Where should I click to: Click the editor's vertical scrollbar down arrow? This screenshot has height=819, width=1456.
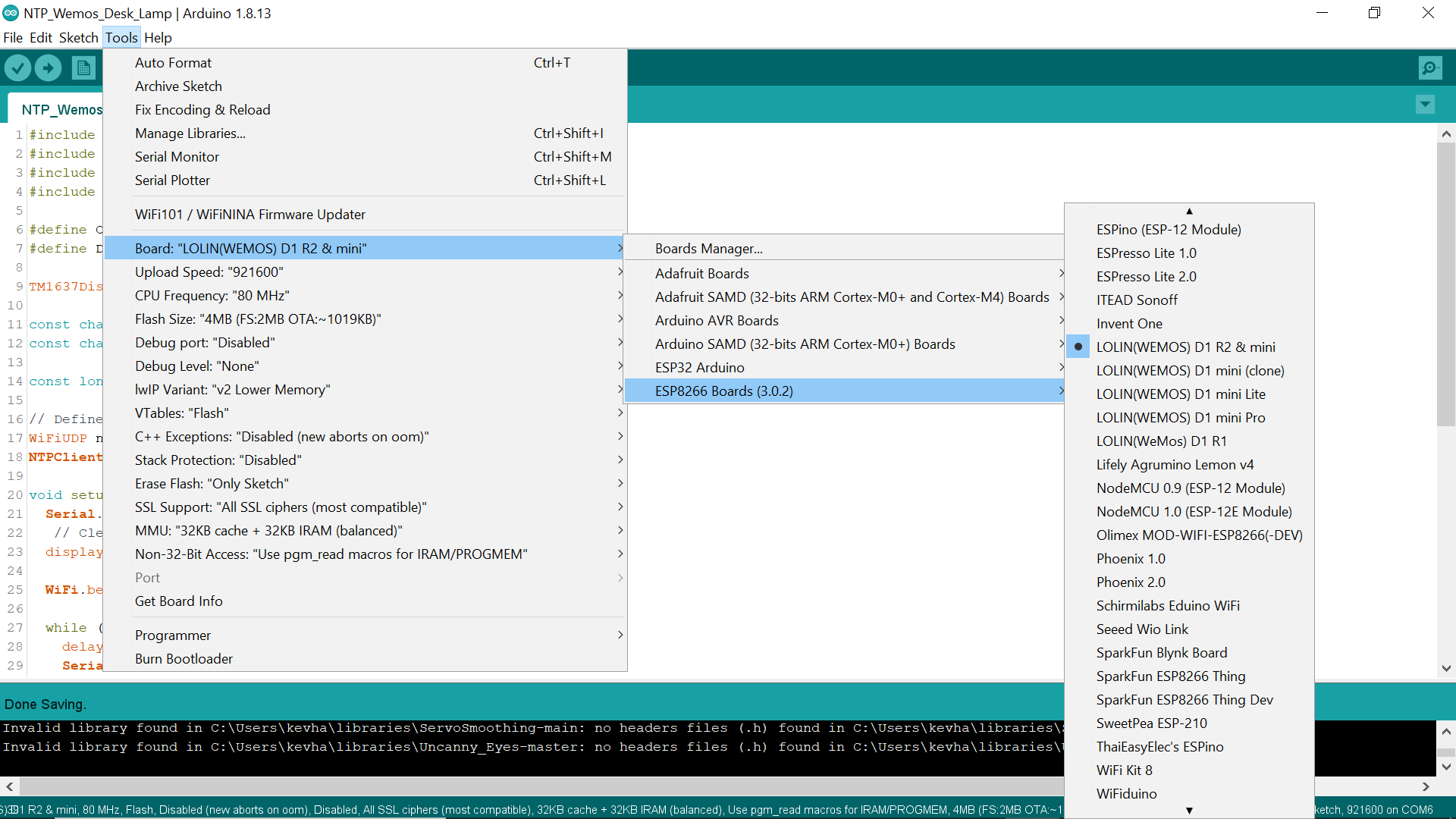point(1447,668)
